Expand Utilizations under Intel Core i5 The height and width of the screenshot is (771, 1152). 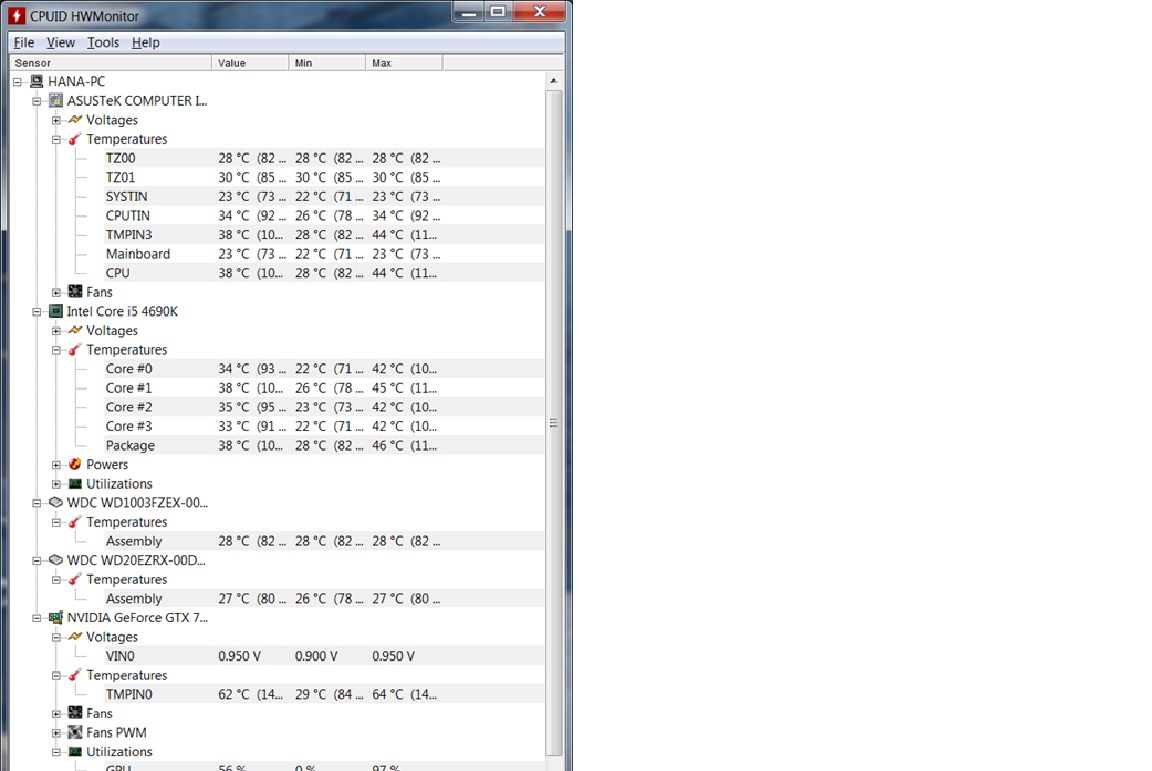(56, 484)
